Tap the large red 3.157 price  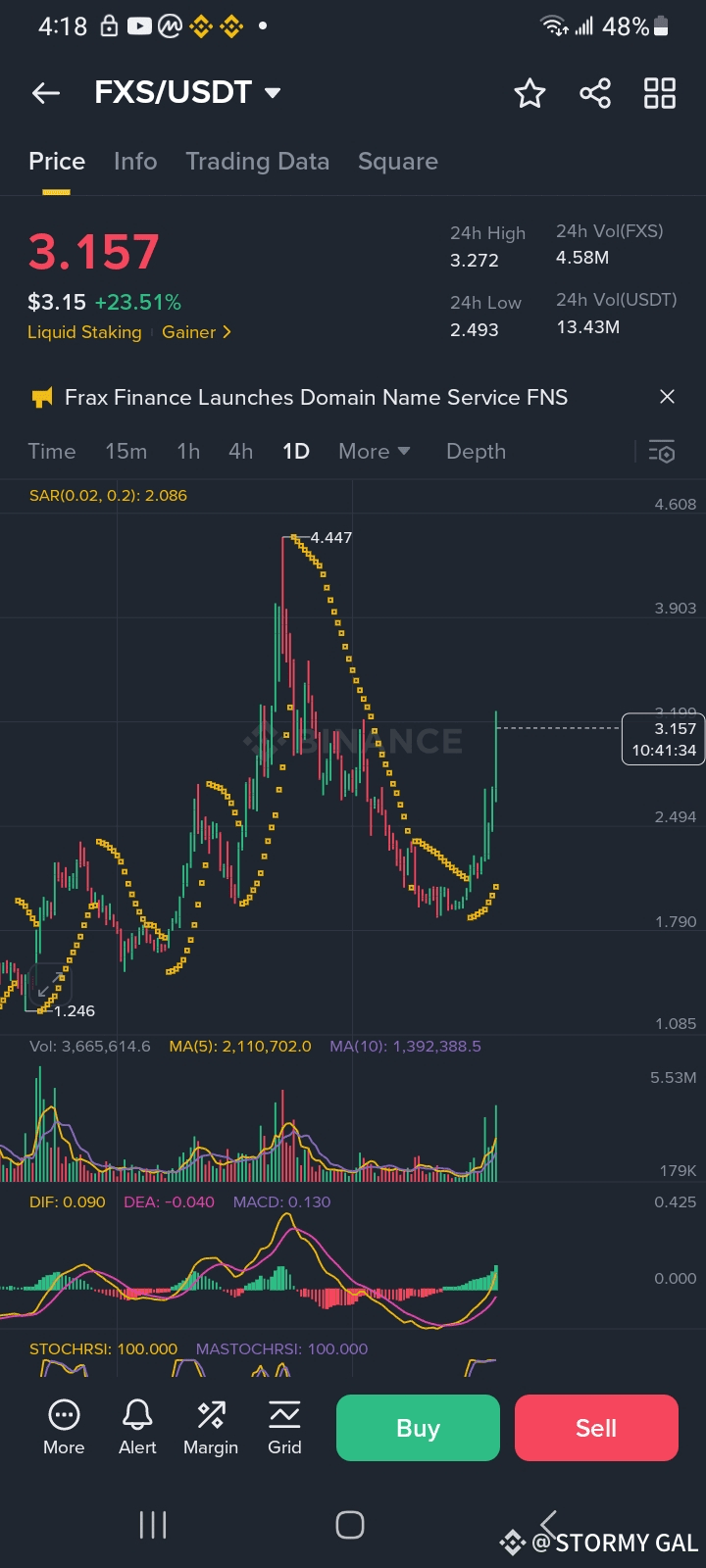click(x=93, y=252)
